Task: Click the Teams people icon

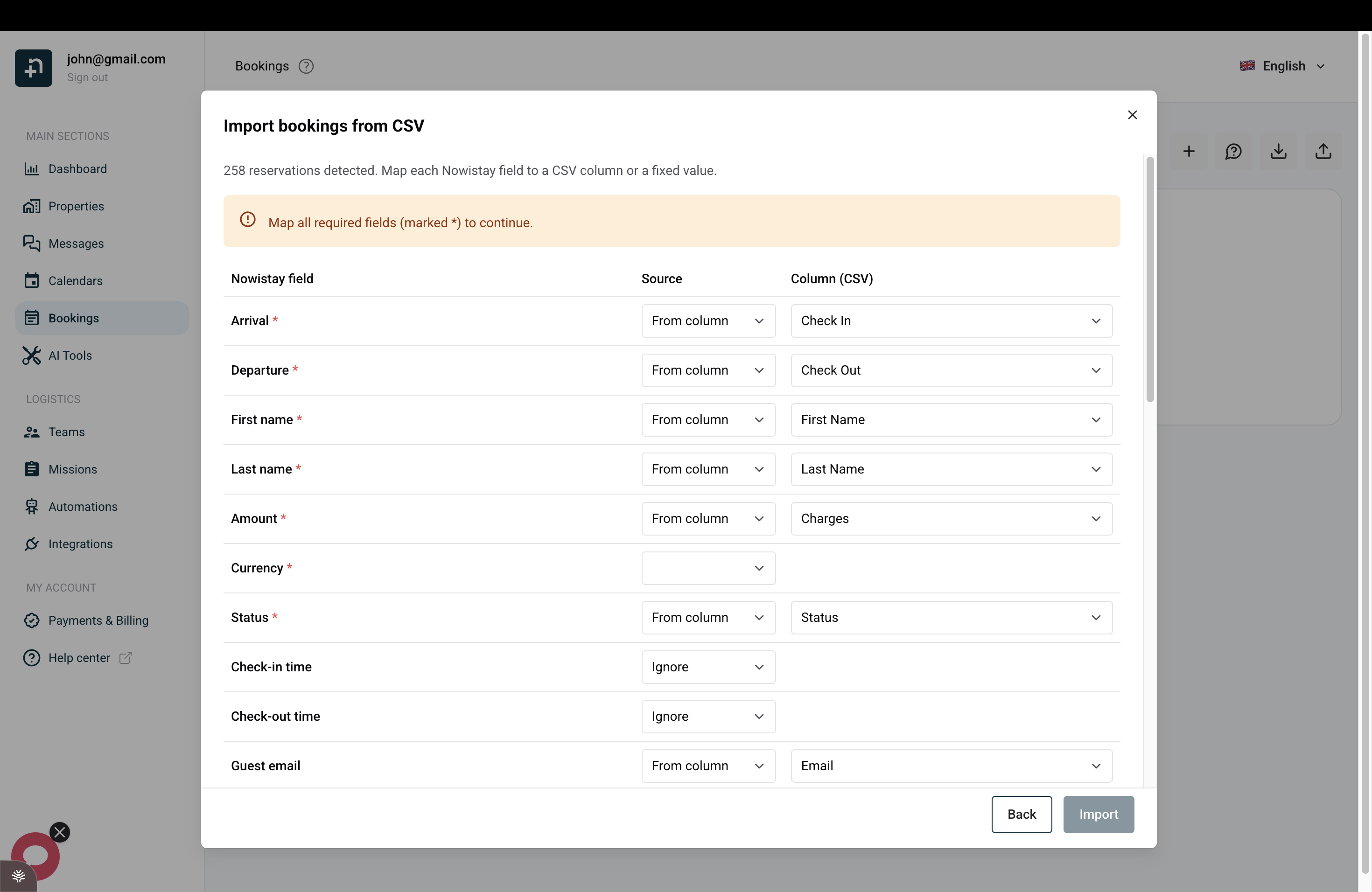Action: (32, 432)
